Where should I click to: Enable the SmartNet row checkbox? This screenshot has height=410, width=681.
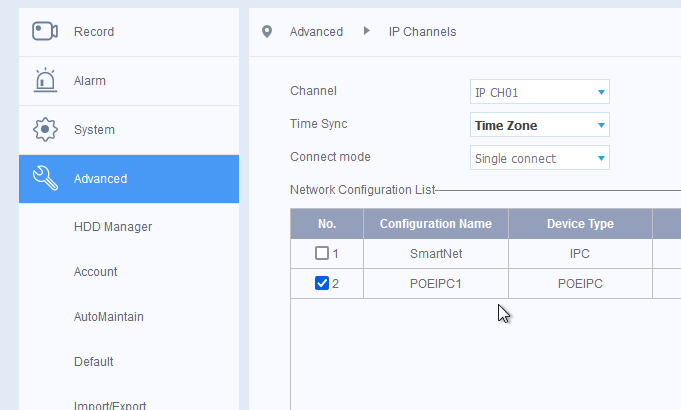point(321,254)
